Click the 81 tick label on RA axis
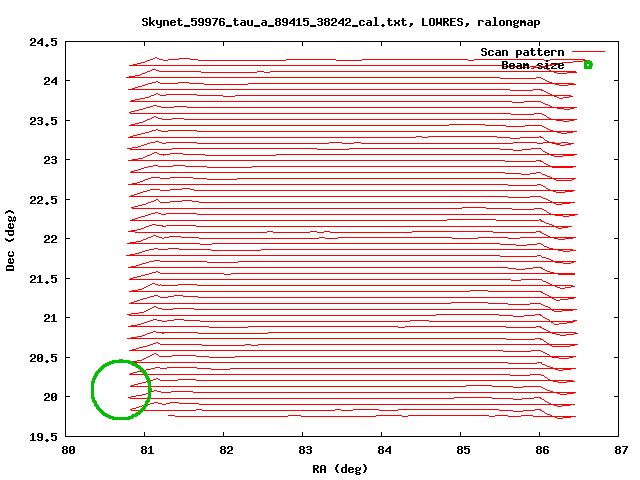Viewport: 640px width, 480px height. tap(147, 450)
